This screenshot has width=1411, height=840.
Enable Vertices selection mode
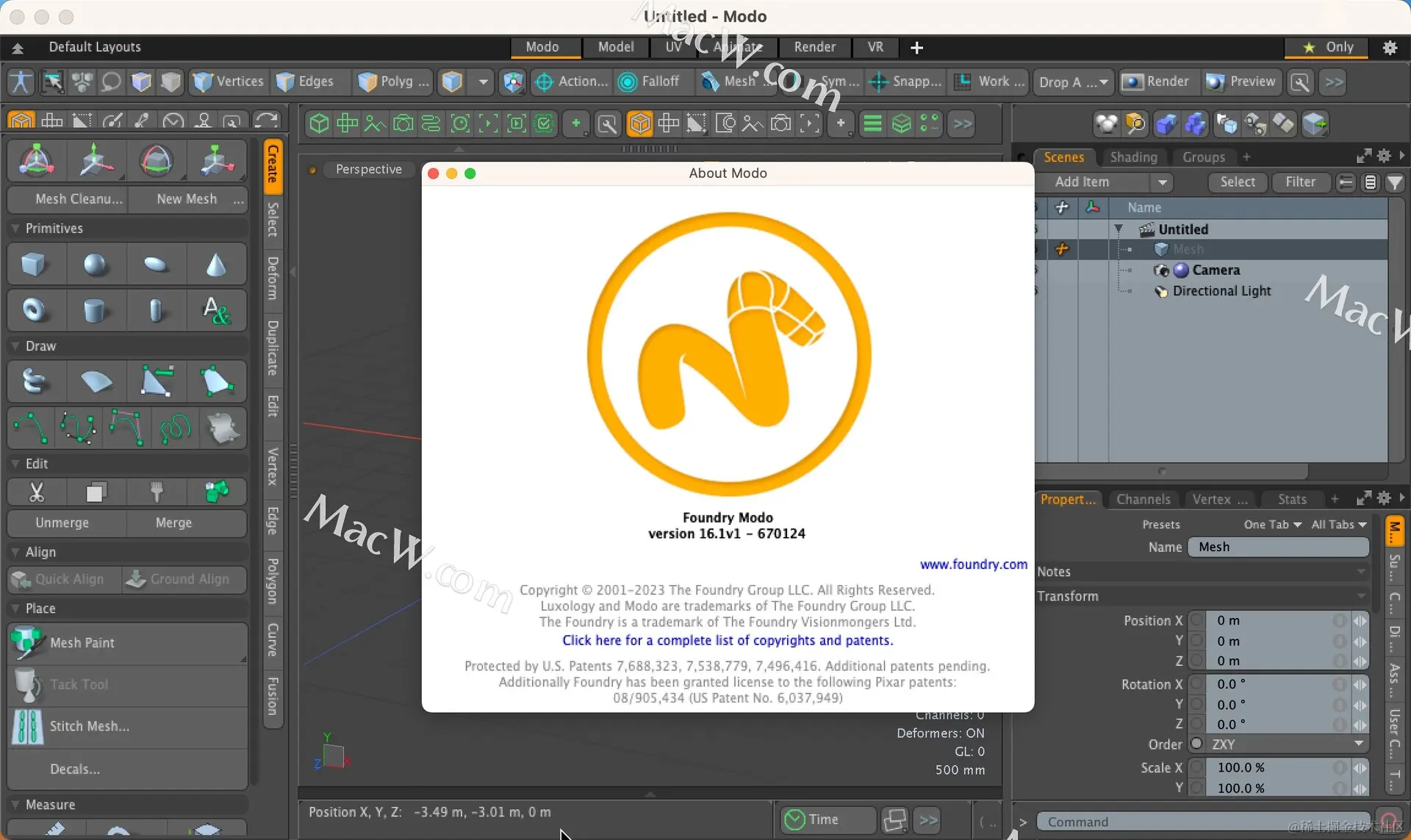[x=228, y=82]
